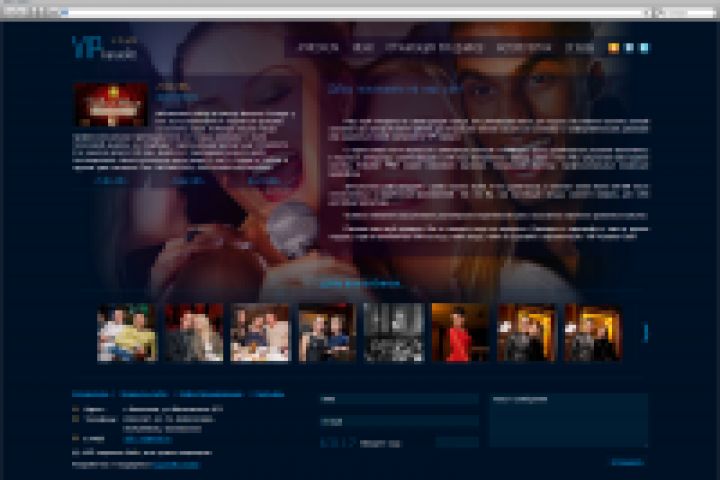The image size is (720, 480).
Task: Click the first blue link below the event text
Action: point(110,181)
